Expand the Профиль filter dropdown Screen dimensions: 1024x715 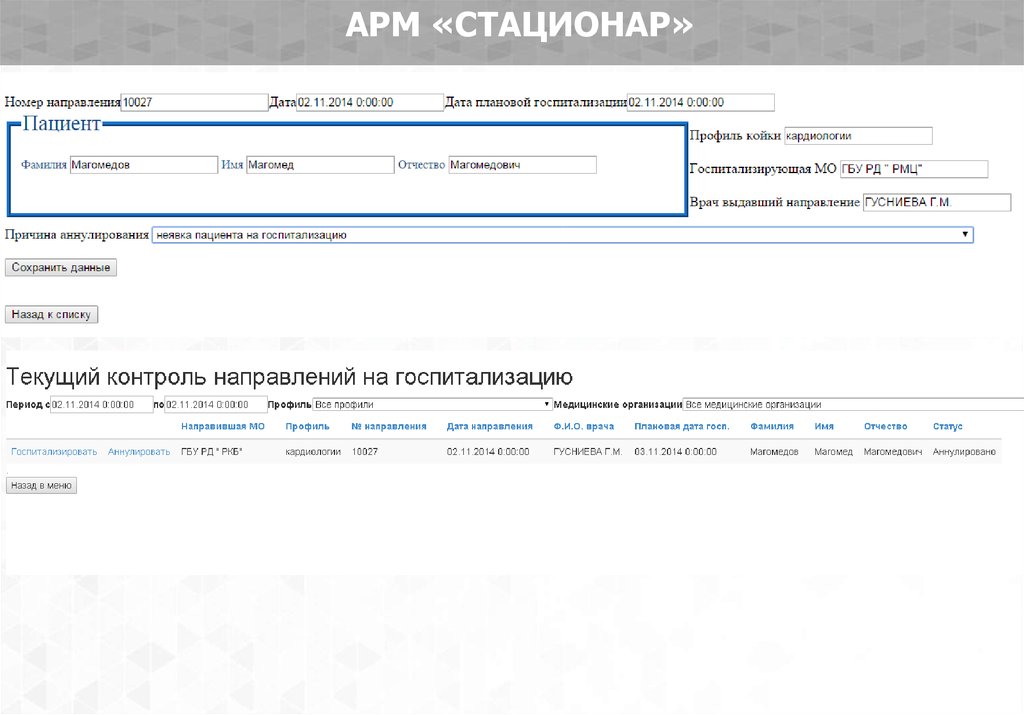coord(432,405)
